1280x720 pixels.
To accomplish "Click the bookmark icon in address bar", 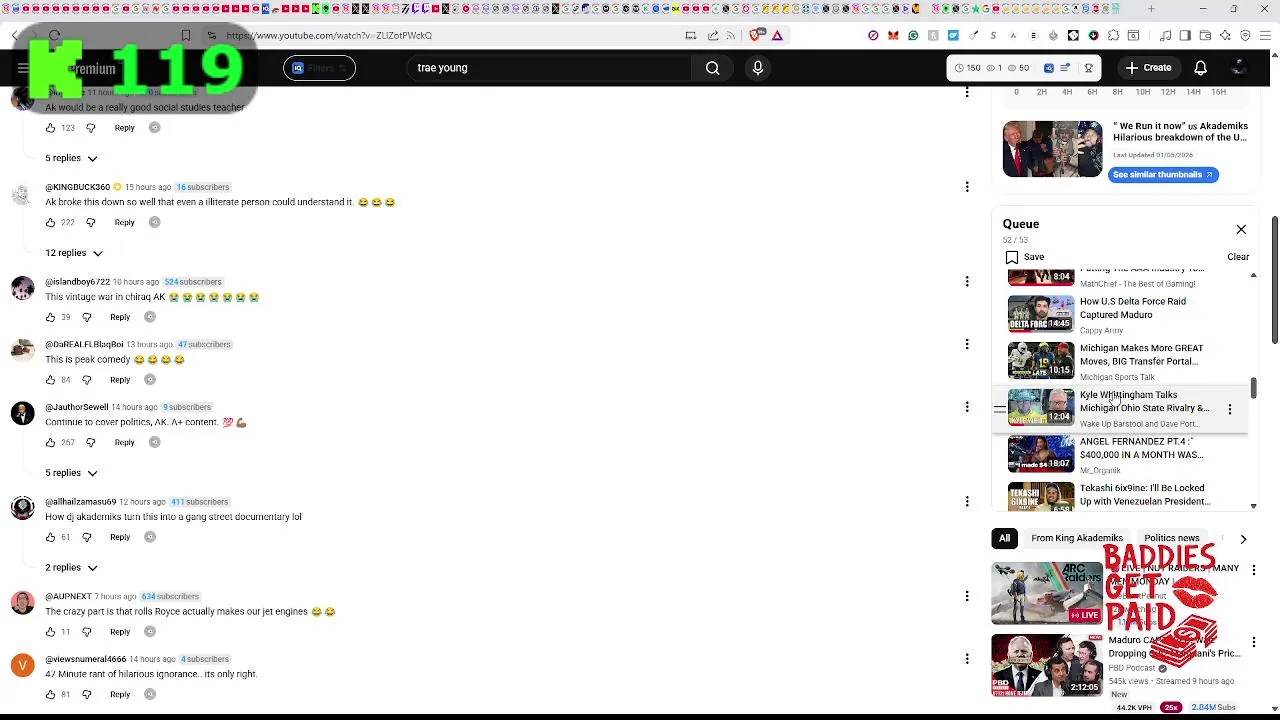I will (186, 35).
